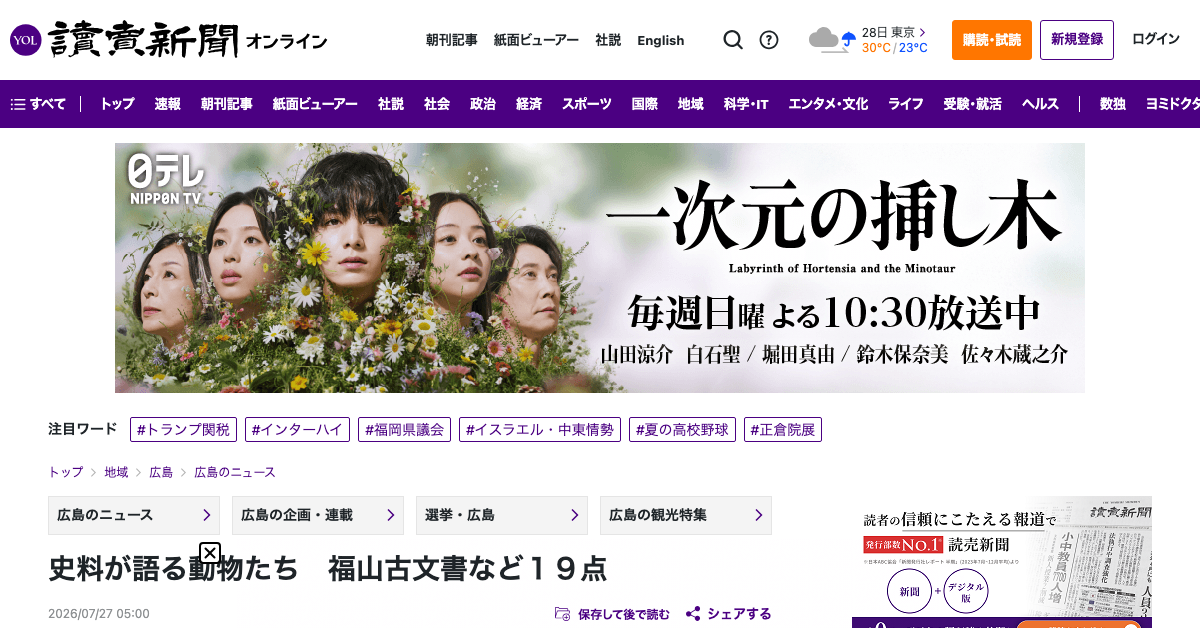This screenshot has height=628, width=1200.
Task: Open the 一次元の挿し木 banner ad
Action: tap(600, 268)
